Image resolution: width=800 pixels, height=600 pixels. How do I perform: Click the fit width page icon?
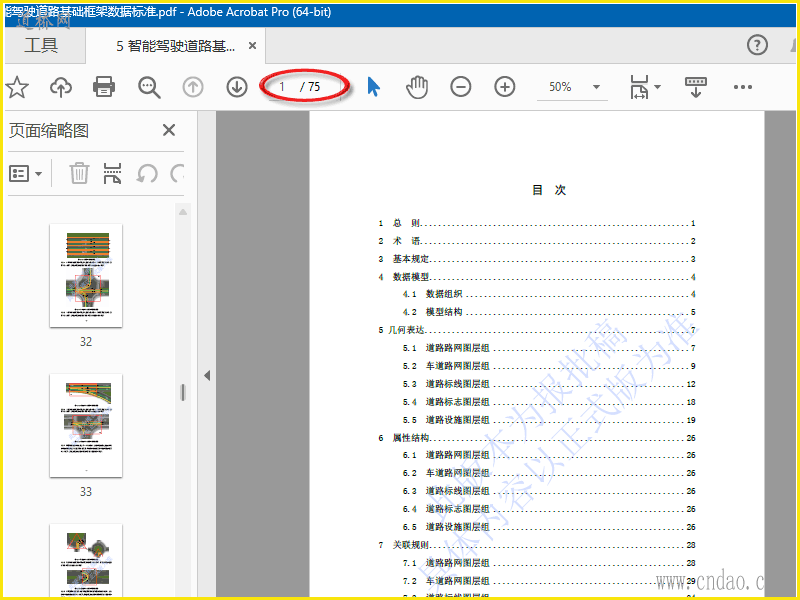639,87
